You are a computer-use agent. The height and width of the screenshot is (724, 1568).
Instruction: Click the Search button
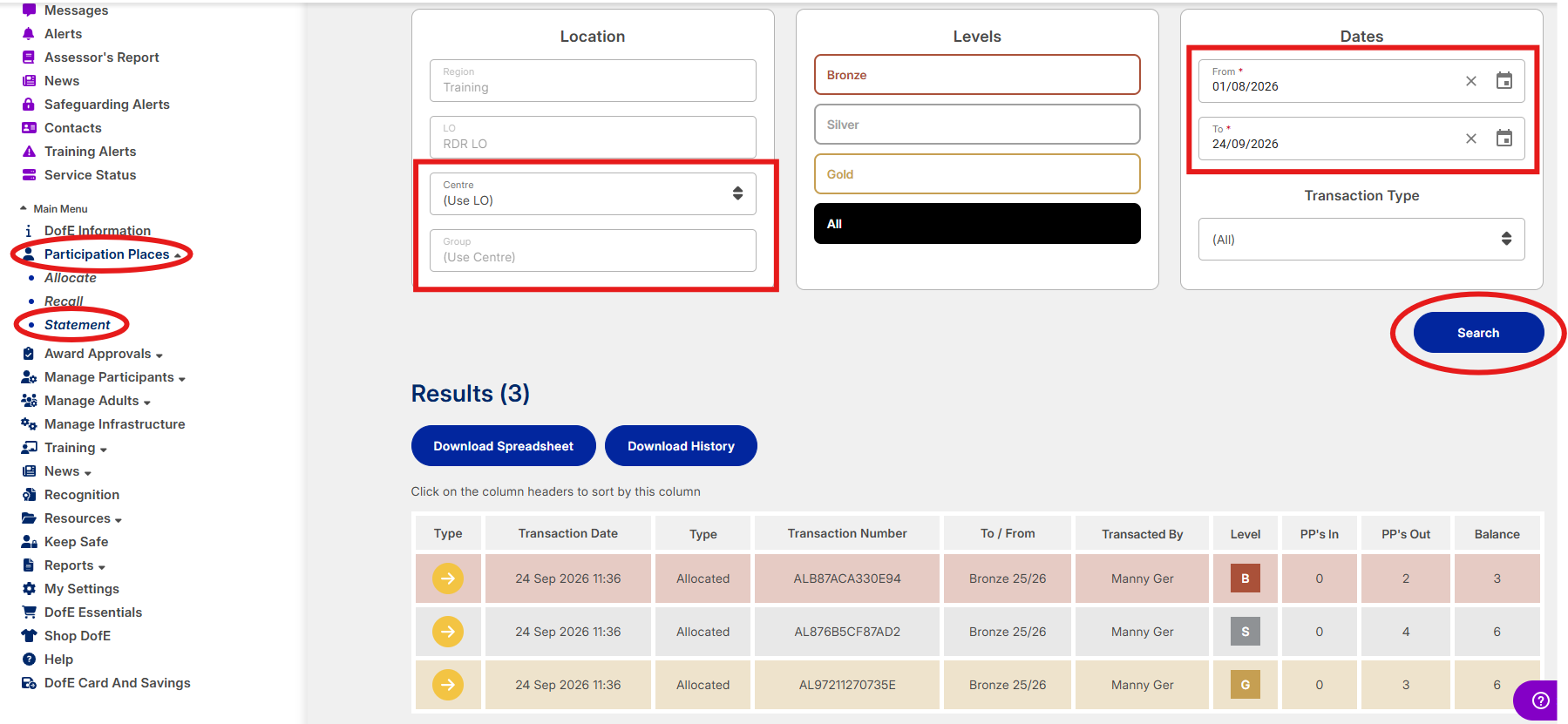1478,333
